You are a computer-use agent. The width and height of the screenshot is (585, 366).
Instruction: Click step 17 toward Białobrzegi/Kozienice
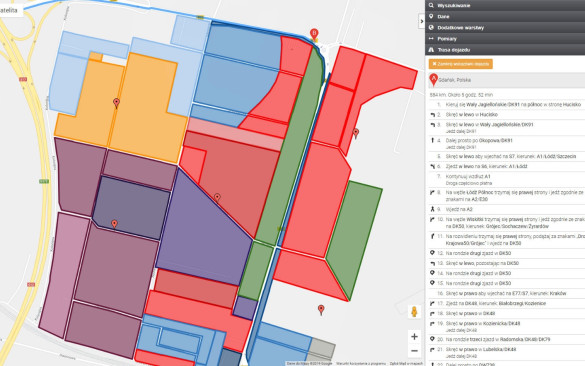coord(506,304)
